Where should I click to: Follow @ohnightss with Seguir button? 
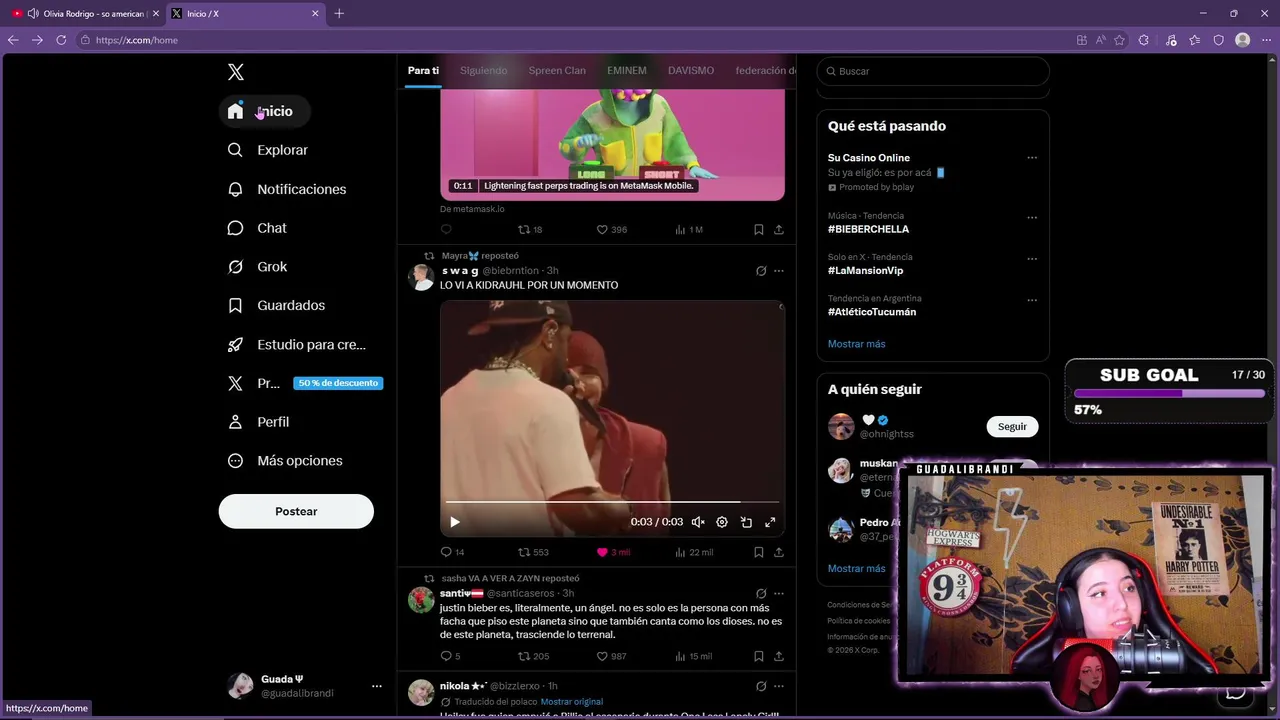[x=1012, y=427]
